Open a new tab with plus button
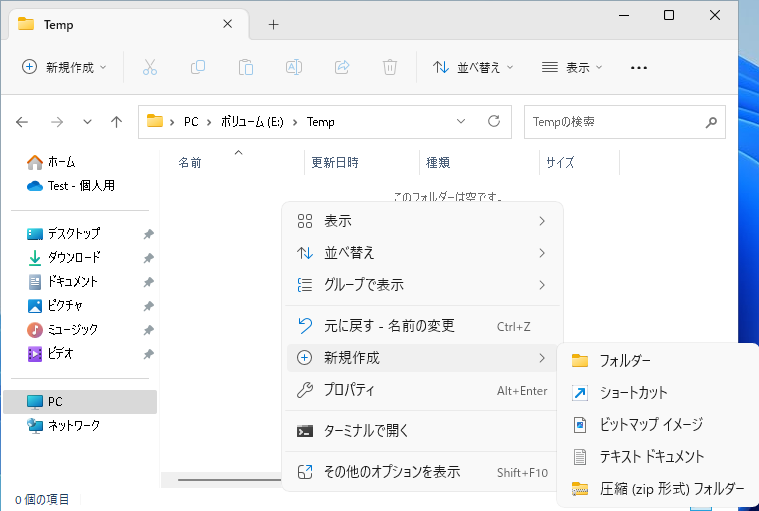Image resolution: width=759 pixels, height=511 pixels. [273, 24]
